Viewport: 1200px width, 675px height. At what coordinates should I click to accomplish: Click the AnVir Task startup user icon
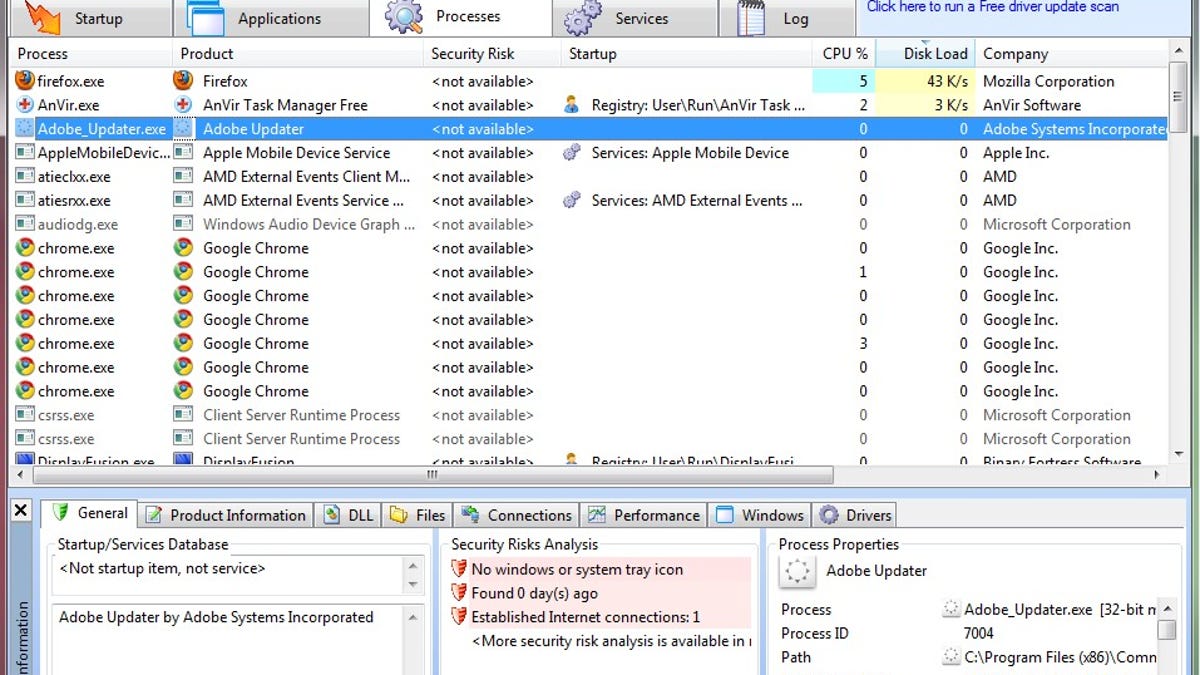(572, 105)
